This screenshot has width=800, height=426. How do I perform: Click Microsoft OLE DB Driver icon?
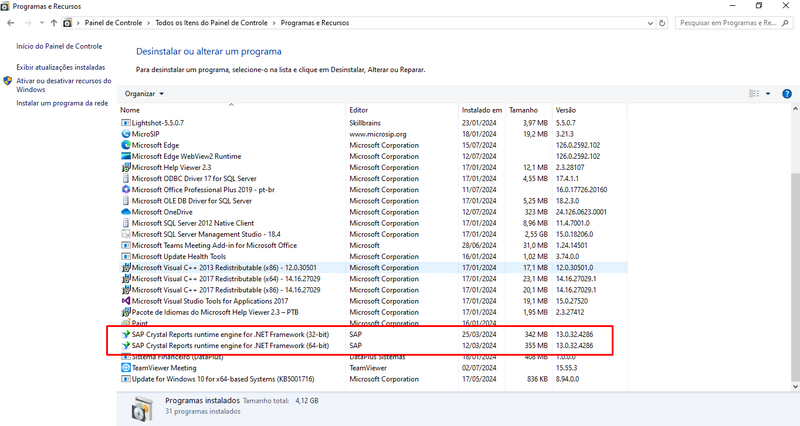point(126,201)
